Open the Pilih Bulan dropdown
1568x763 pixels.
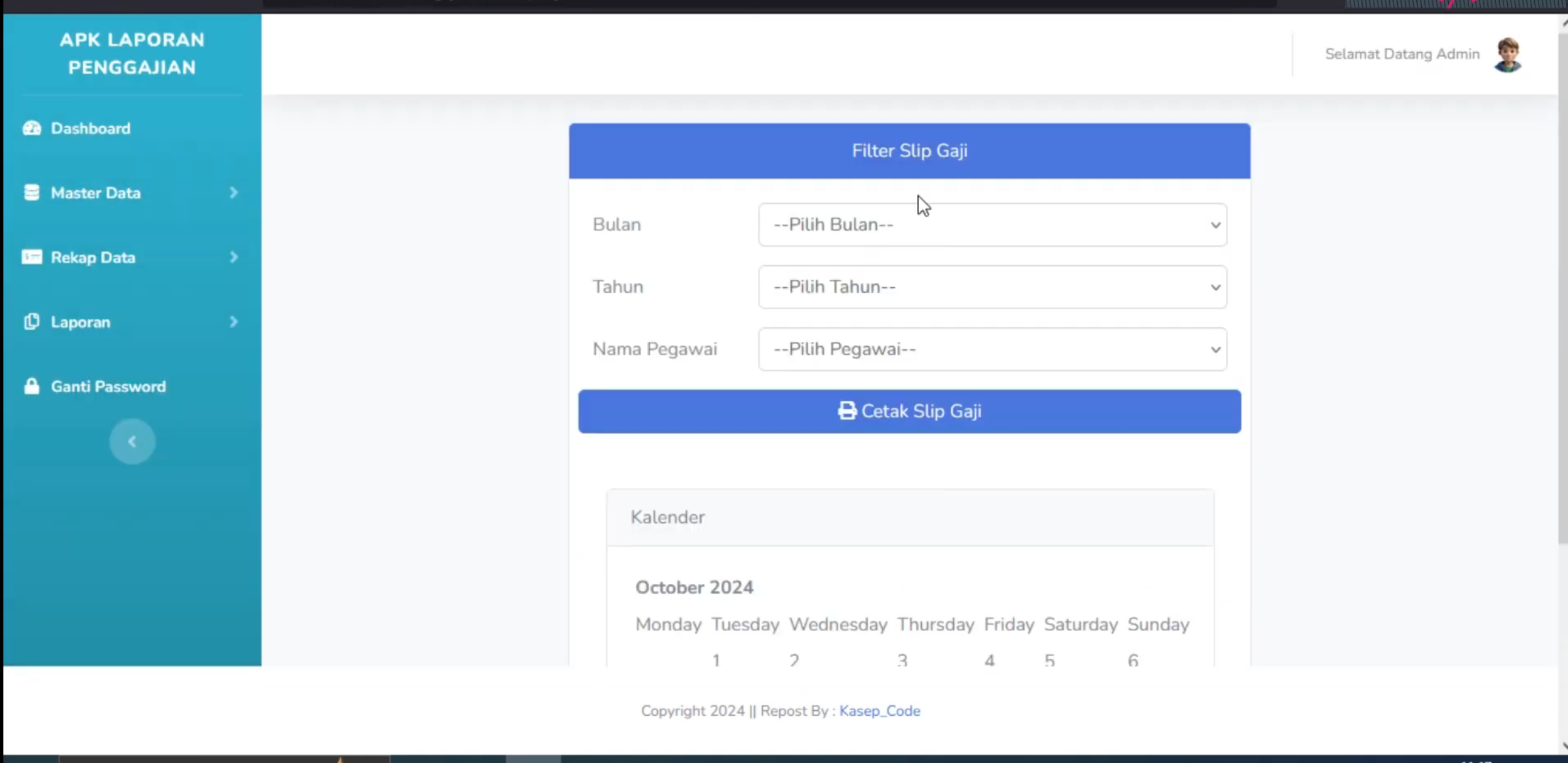[x=993, y=225]
